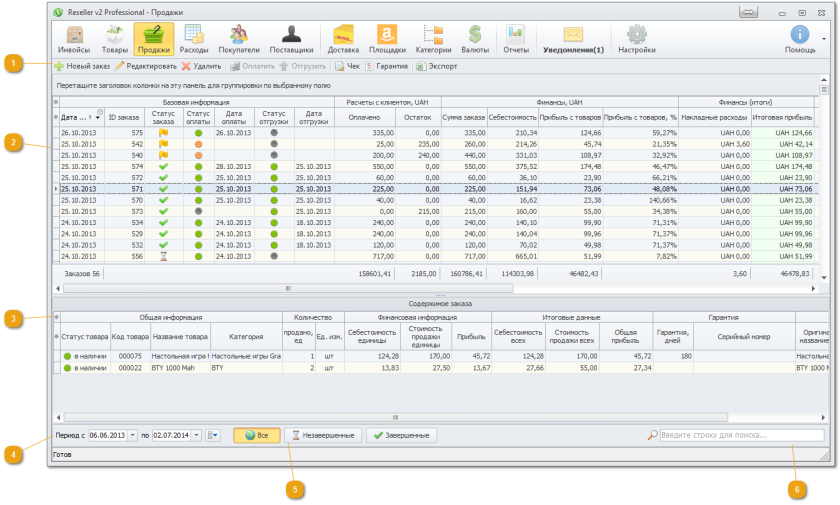The width and height of the screenshot is (840, 505).
Task: Go to the Расходы section
Action: (x=194, y=39)
